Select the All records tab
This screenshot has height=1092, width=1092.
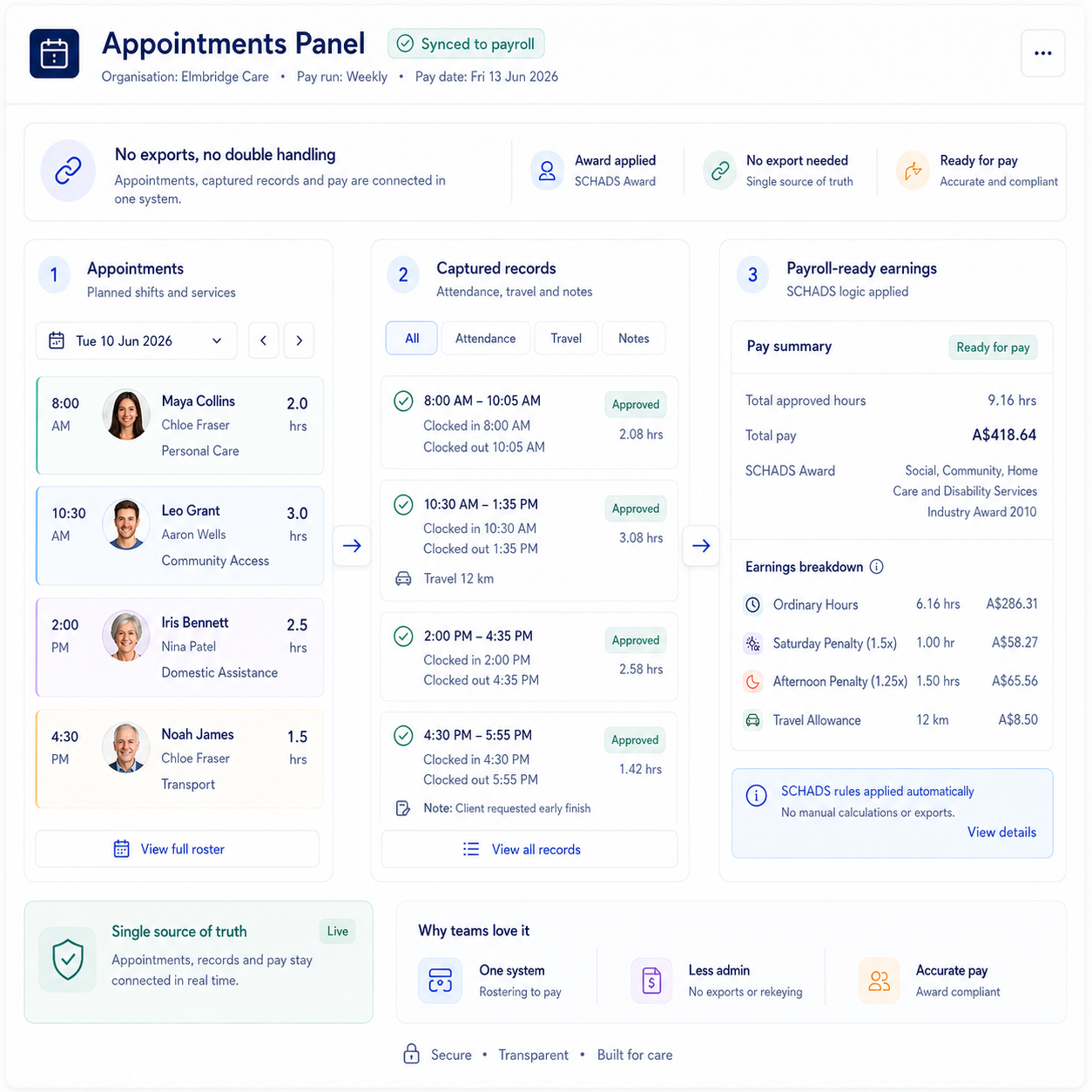click(x=412, y=338)
